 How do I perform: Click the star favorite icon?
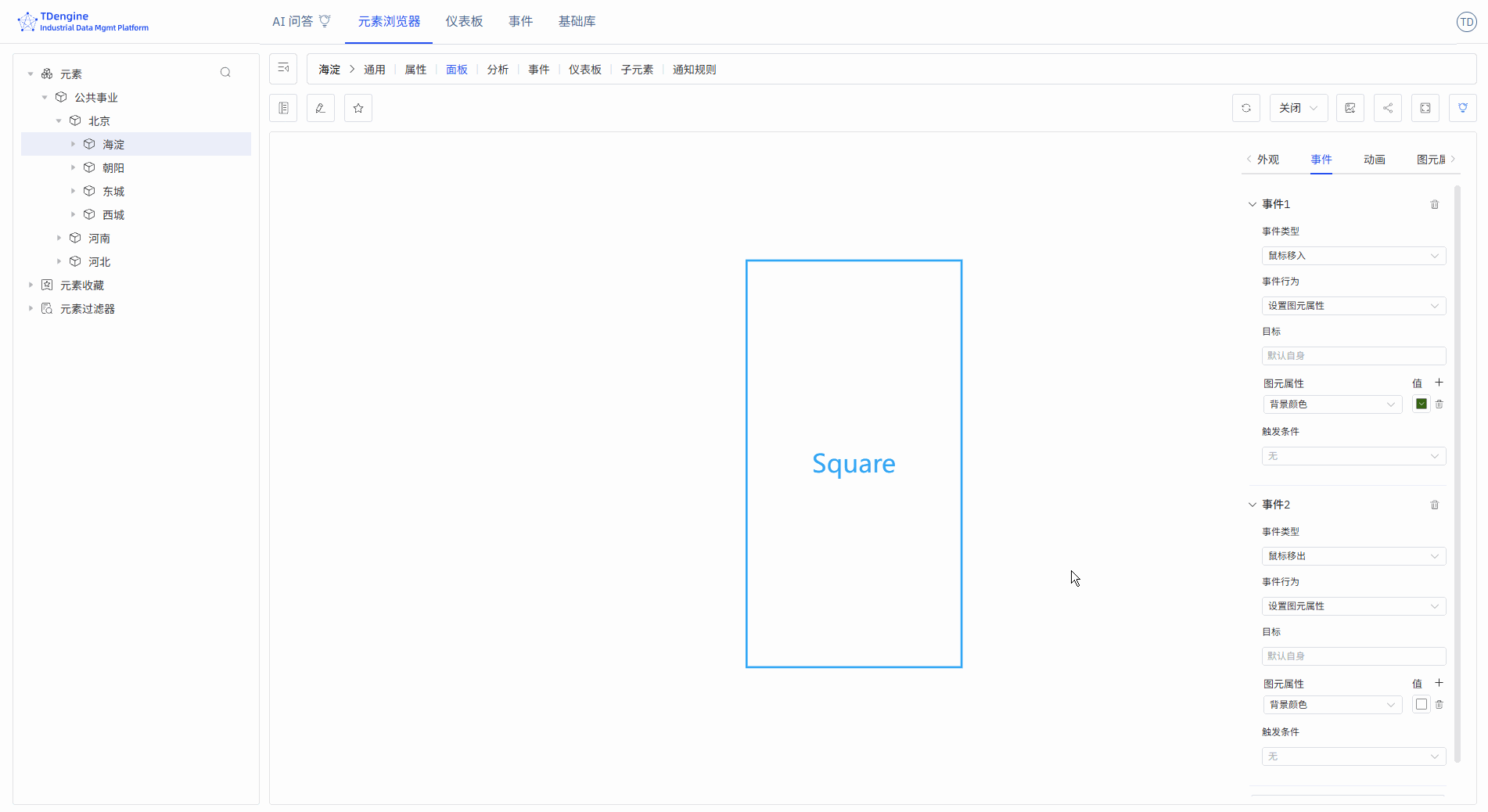coord(358,108)
